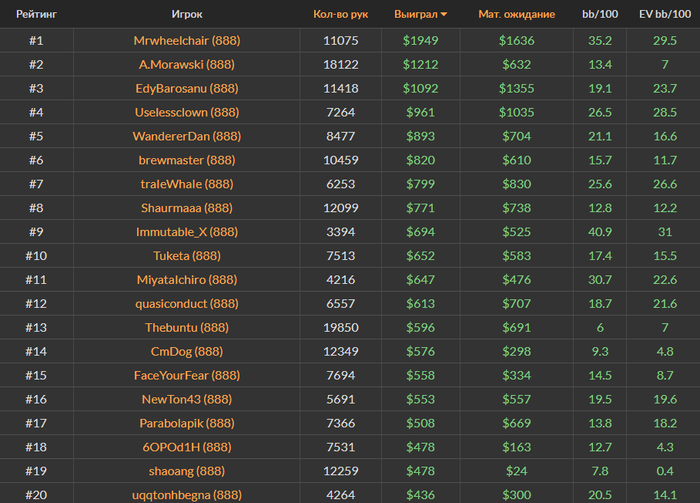The width and height of the screenshot is (700, 503).
Task: Select bb/100 value 9.3
Action: coord(600,352)
